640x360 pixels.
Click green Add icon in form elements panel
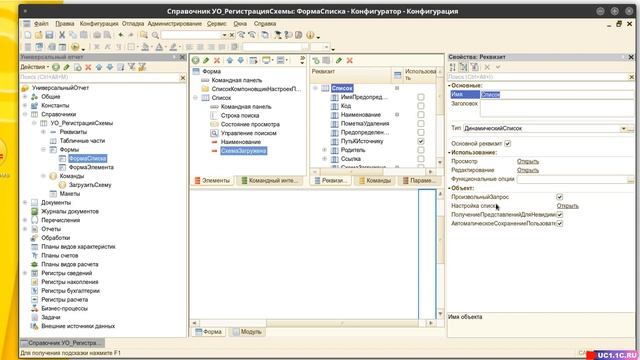(x=196, y=60)
